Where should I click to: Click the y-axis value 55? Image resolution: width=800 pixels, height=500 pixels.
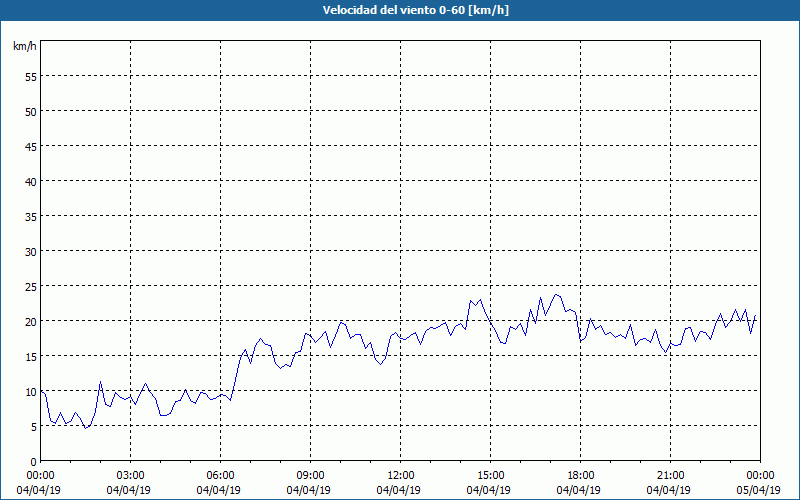[x=31, y=77]
